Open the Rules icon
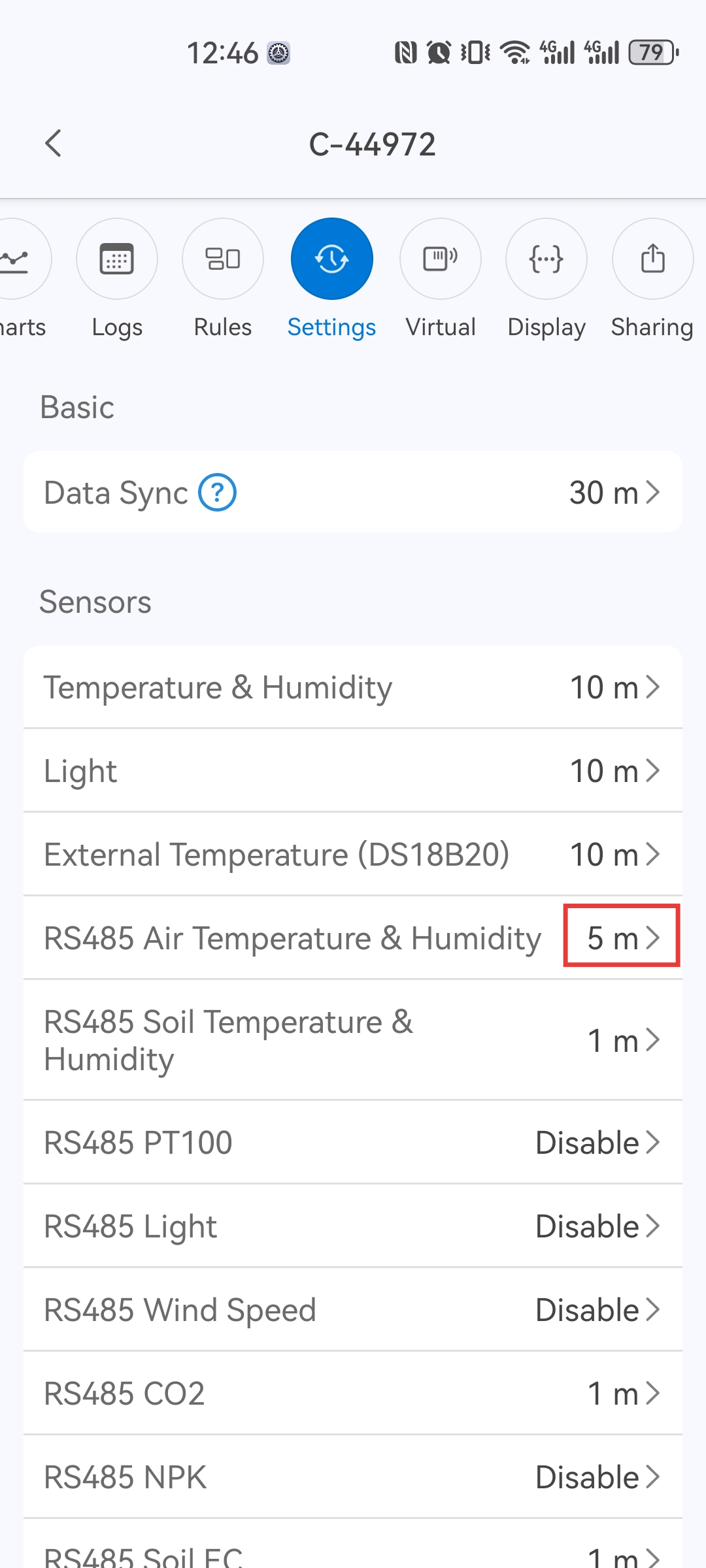 coord(223,259)
